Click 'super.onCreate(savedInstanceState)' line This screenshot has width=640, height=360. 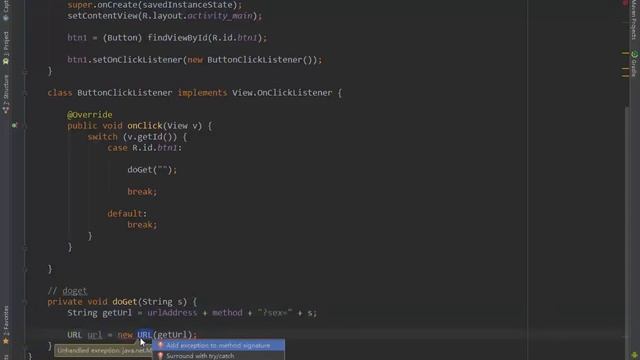point(155,5)
